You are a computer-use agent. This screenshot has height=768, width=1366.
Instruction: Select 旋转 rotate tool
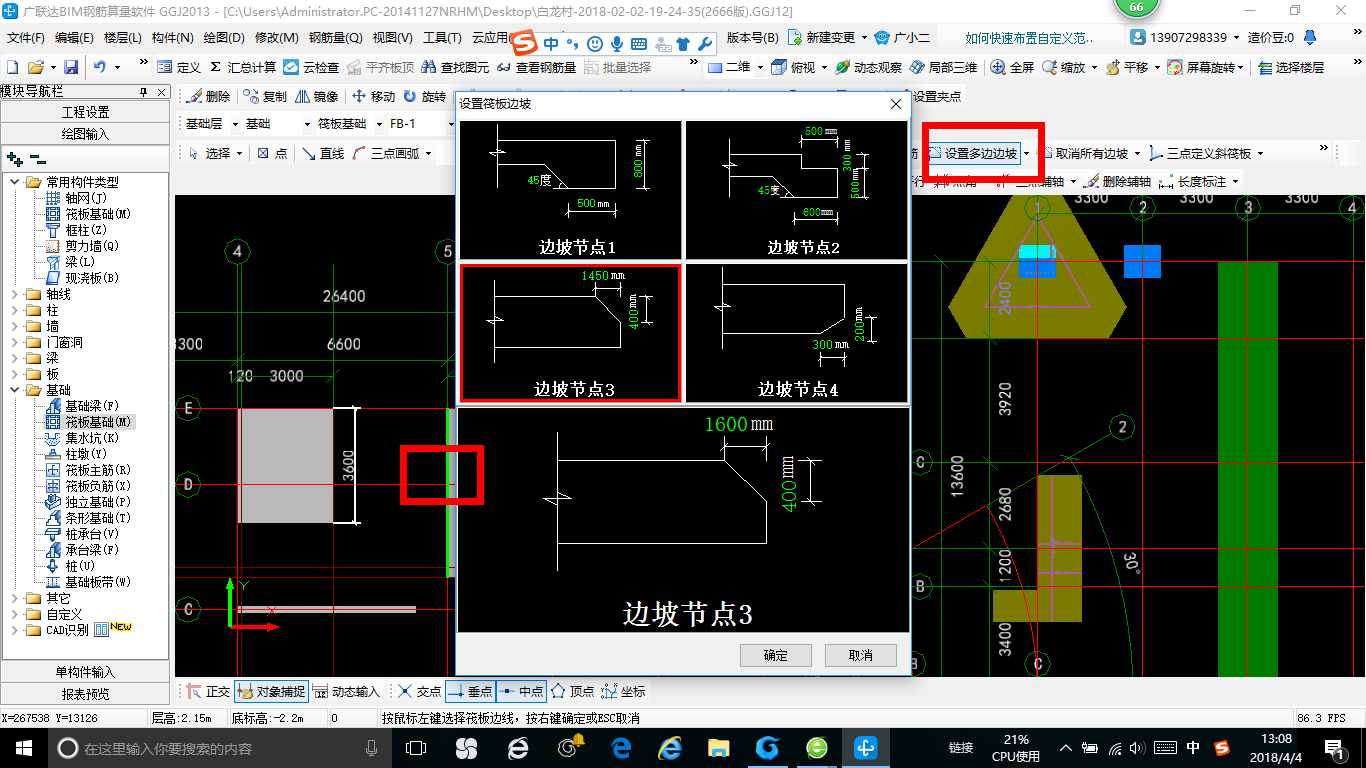coord(425,97)
